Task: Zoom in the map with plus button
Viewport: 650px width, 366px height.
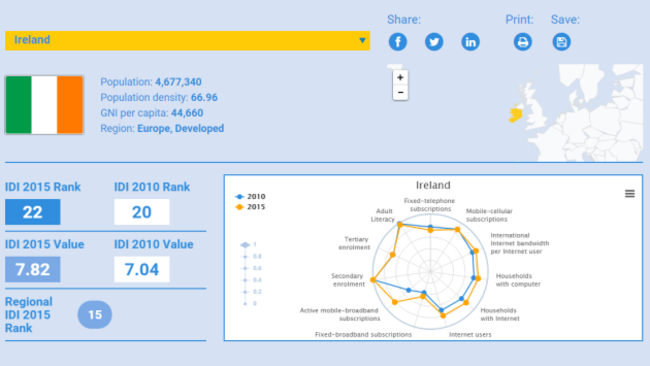Action: point(400,78)
